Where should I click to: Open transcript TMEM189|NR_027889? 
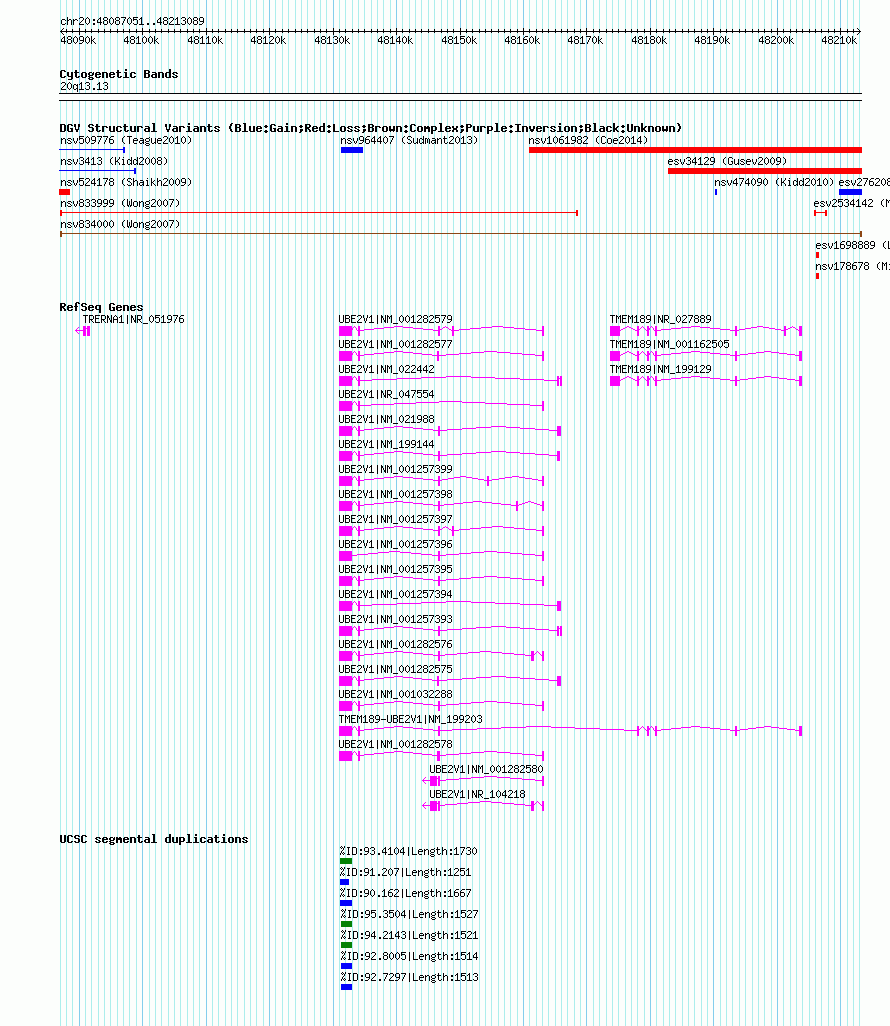pyautogui.click(x=660, y=319)
